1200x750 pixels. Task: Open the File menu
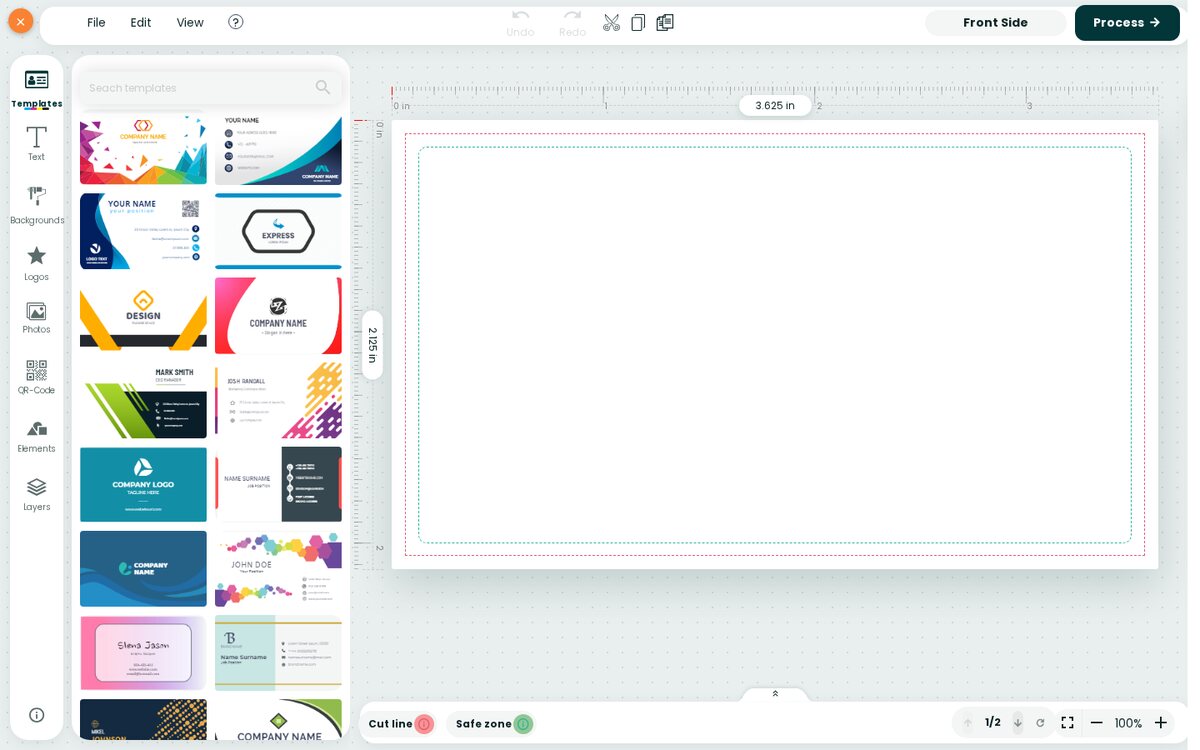coord(96,22)
